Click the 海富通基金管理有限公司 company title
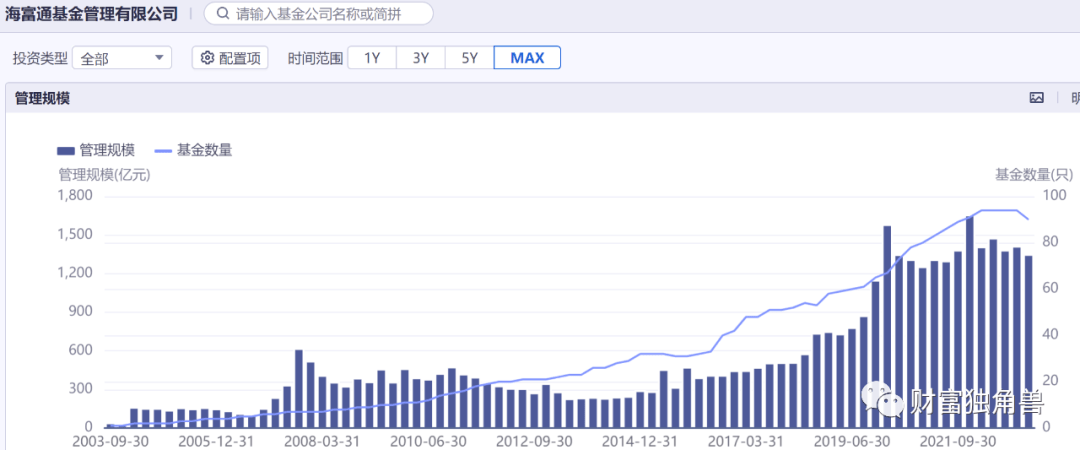This screenshot has width=1080, height=450. [x=92, y=13]
